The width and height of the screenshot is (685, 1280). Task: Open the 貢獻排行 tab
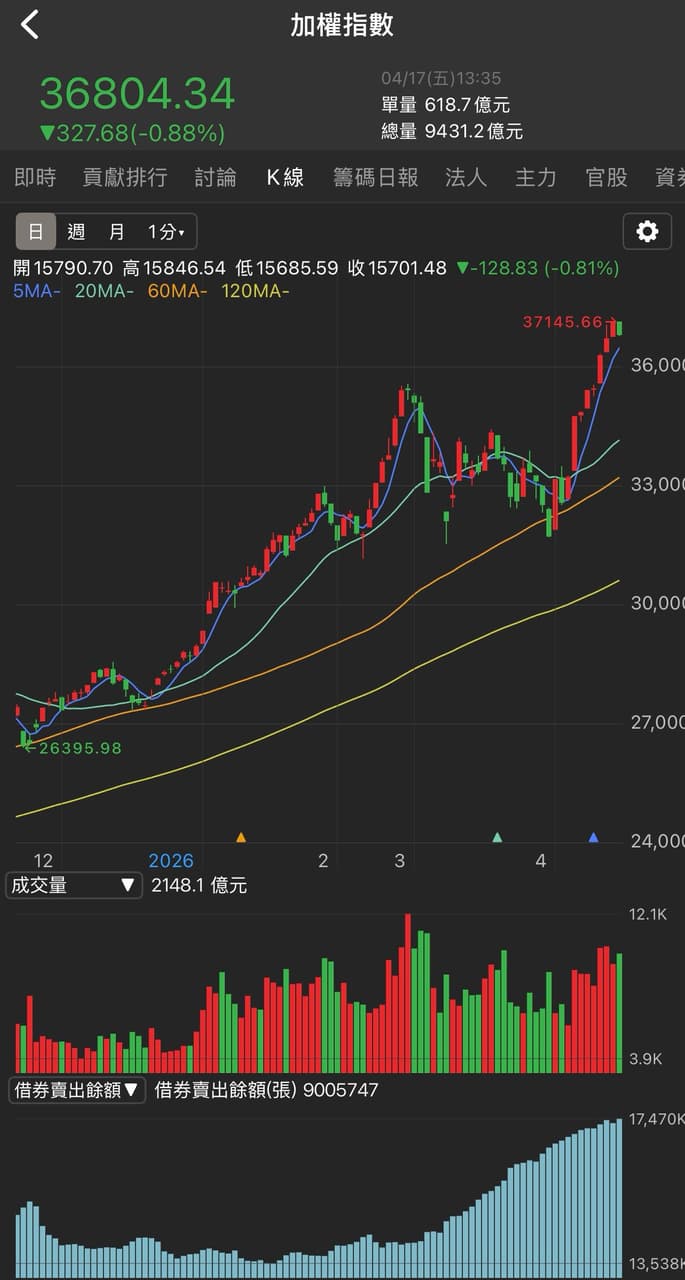[x=125, y=178]
